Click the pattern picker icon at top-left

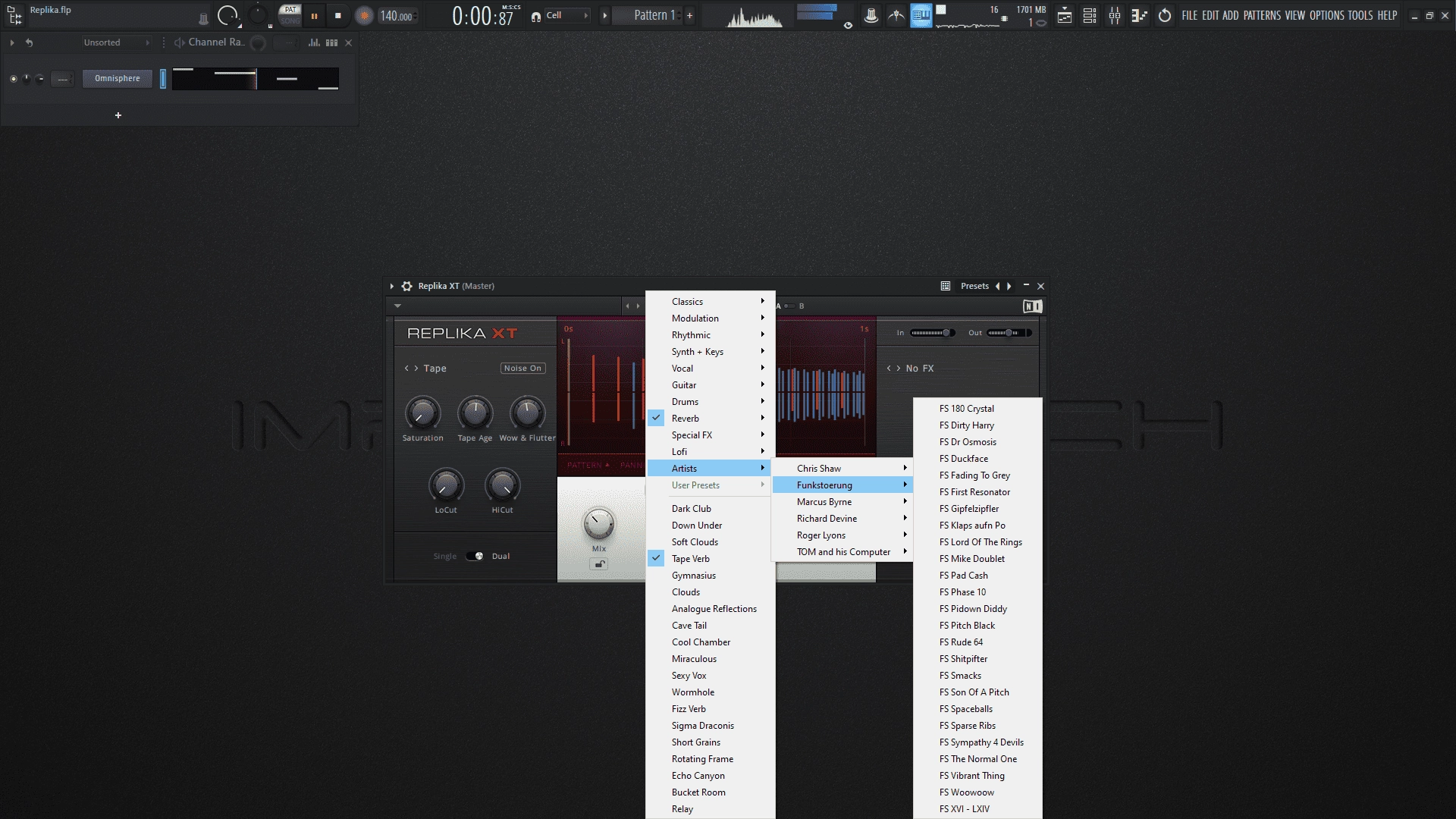tap(14, 14)
